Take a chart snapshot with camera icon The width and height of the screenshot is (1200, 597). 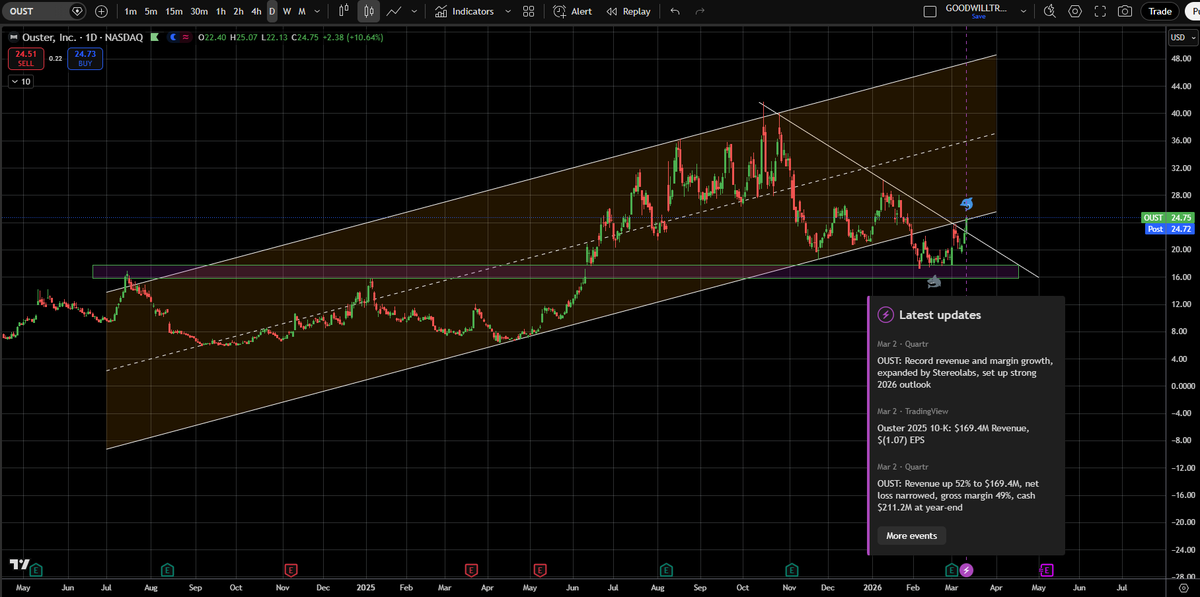click(1125, 11)
